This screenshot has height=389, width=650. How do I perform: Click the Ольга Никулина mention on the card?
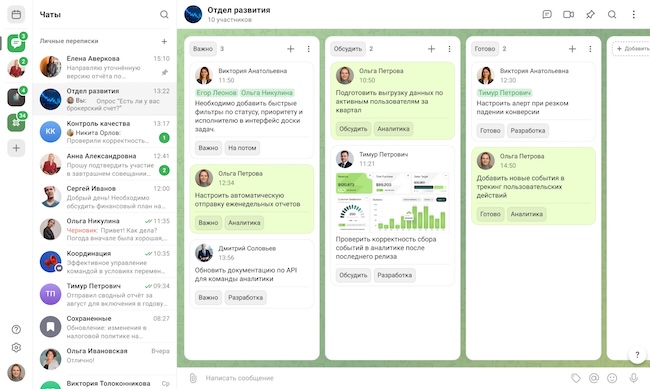point(267,93)
